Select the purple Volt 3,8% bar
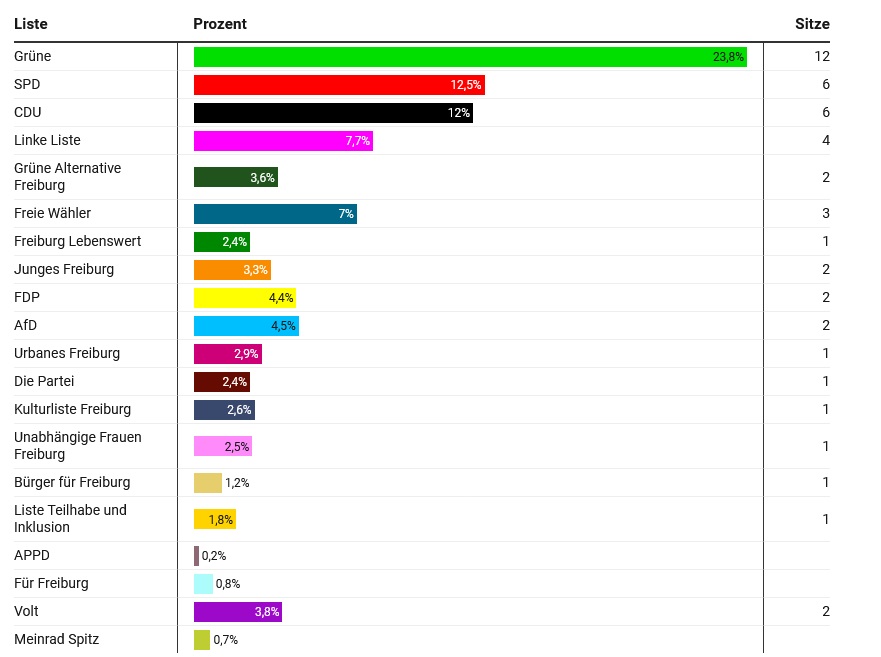Image resolution: width=881 pixels, height=657 pixels. 238,612
